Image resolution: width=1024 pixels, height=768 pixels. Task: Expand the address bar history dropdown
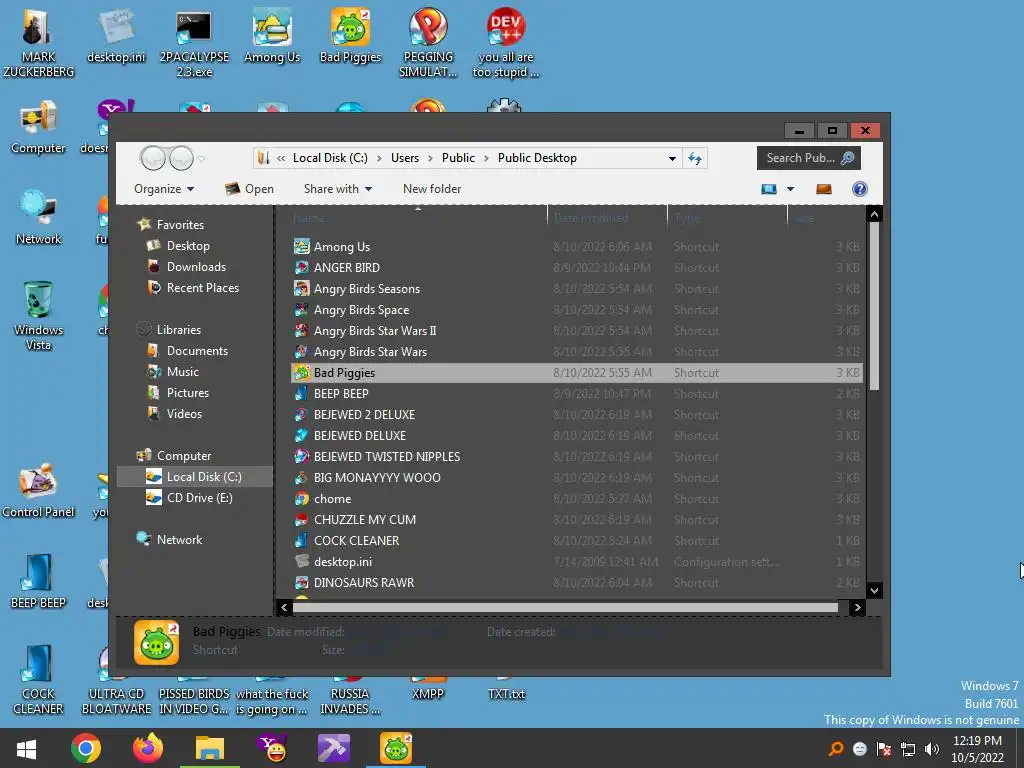(x=672, y=158)
